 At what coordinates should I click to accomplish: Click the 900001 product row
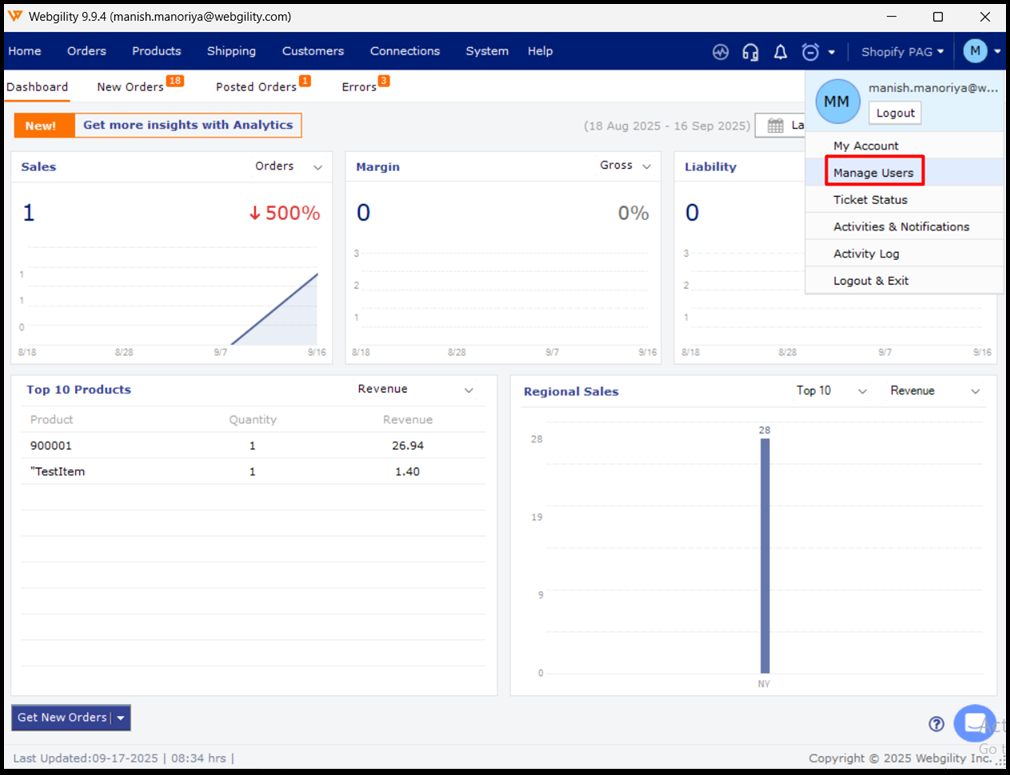pyautogui.click(x=252, y=446)
